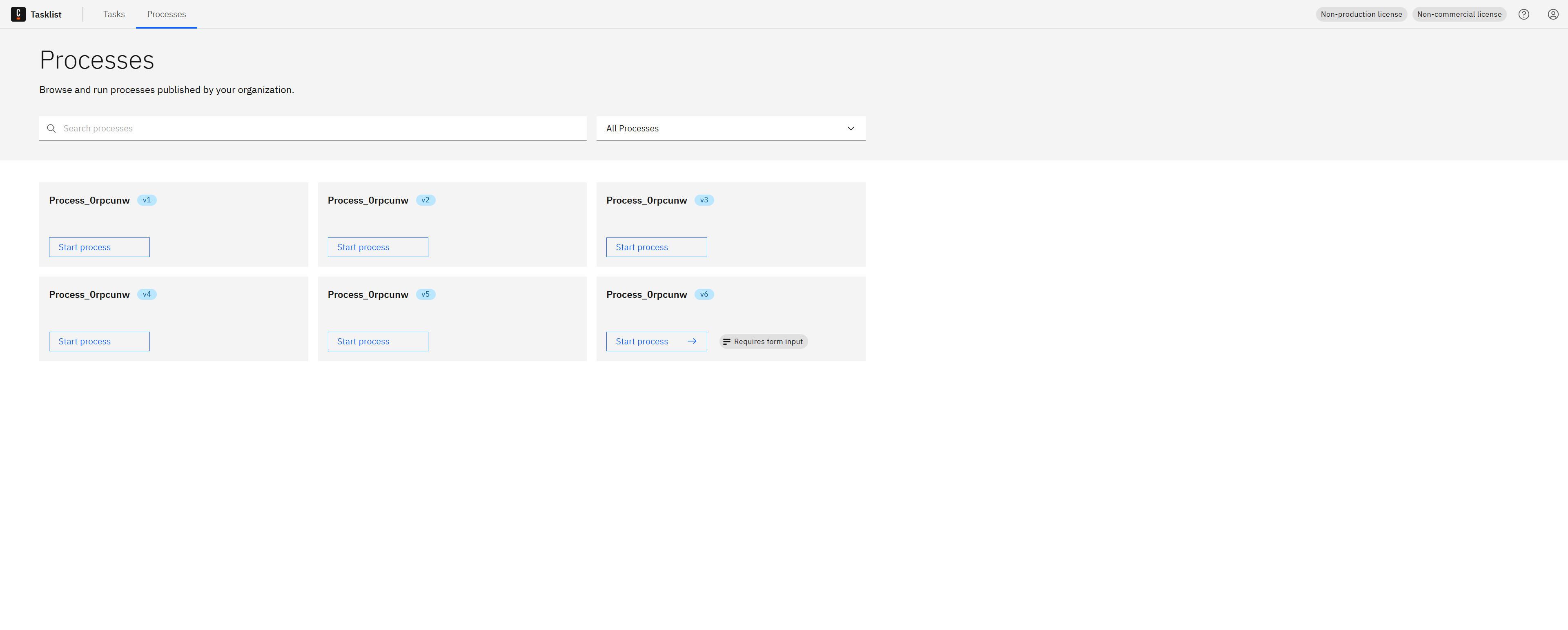The height and width of the screenshot is (630, 1568).
Task: Start process for Process_0rpcunw v4
Action: (x=99, y=341)
